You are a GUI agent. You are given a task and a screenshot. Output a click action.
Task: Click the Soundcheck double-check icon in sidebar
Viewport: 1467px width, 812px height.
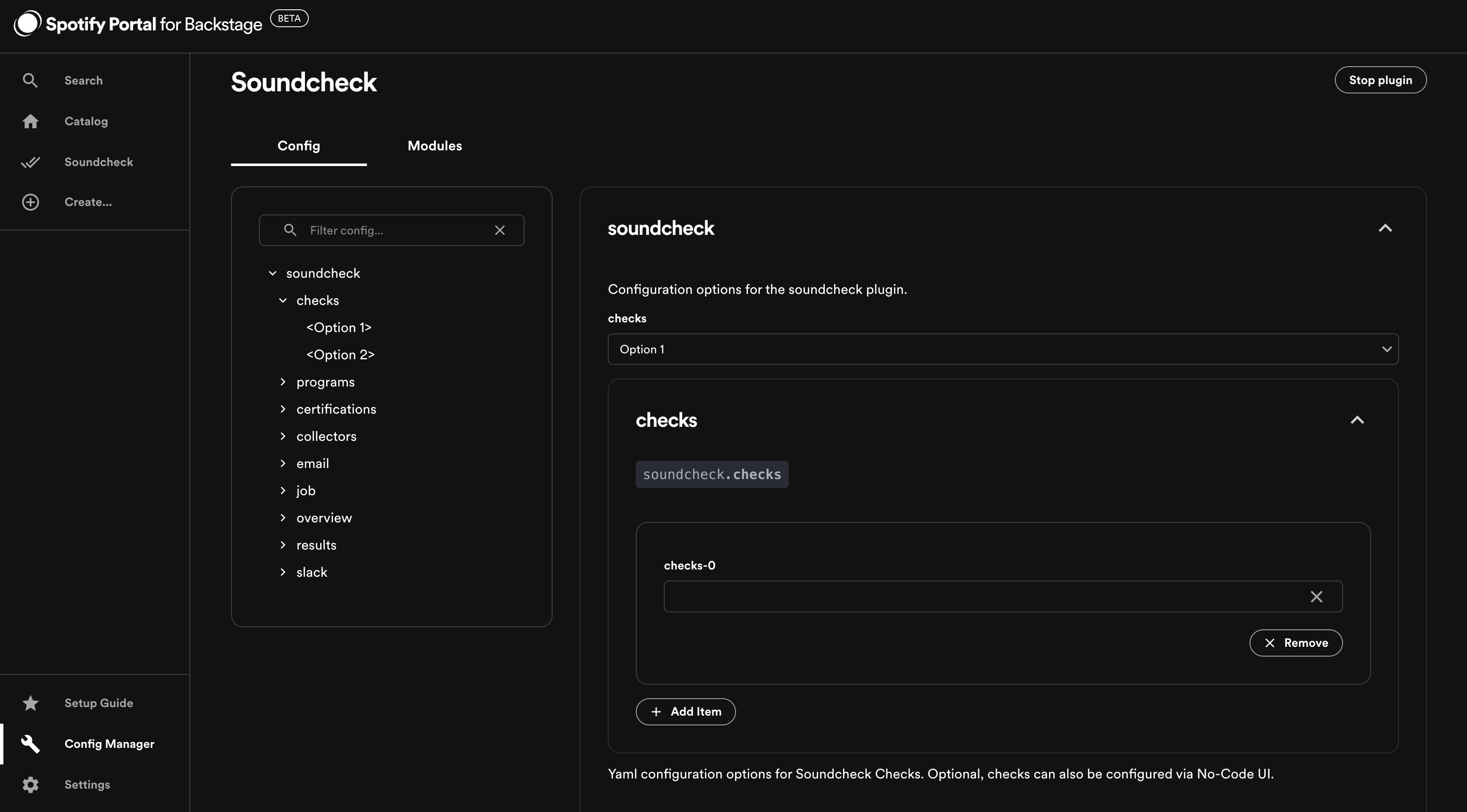click(x=30, y=162)
